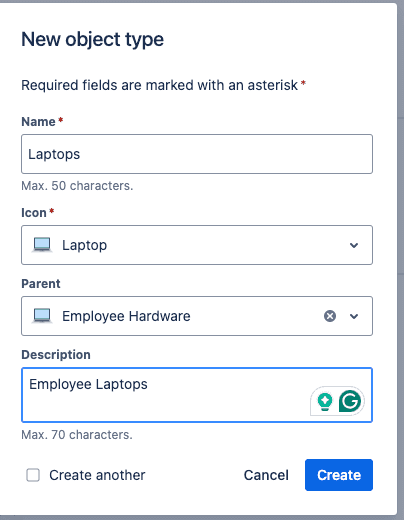Image resolution: width=404 pixels, height=520 pixels.
Task: Open the Parent selector showing Employee Hardware
Action: [x=197, y=316]
